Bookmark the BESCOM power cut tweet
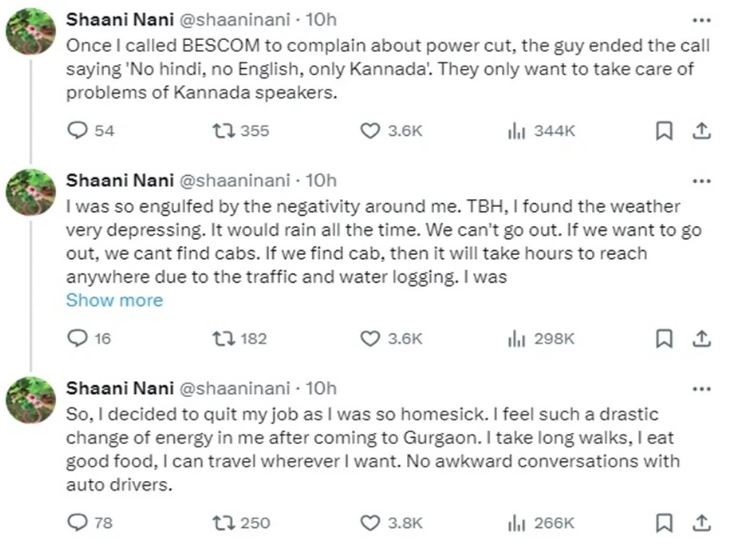This screenshot has height=551, width=735. pos(663,130)
